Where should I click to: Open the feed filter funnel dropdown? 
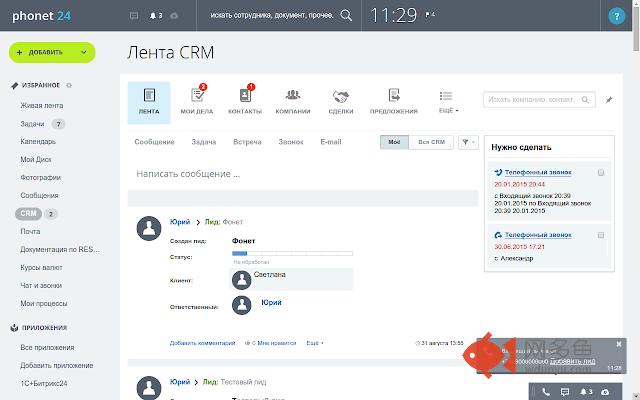tap(468, 142)
